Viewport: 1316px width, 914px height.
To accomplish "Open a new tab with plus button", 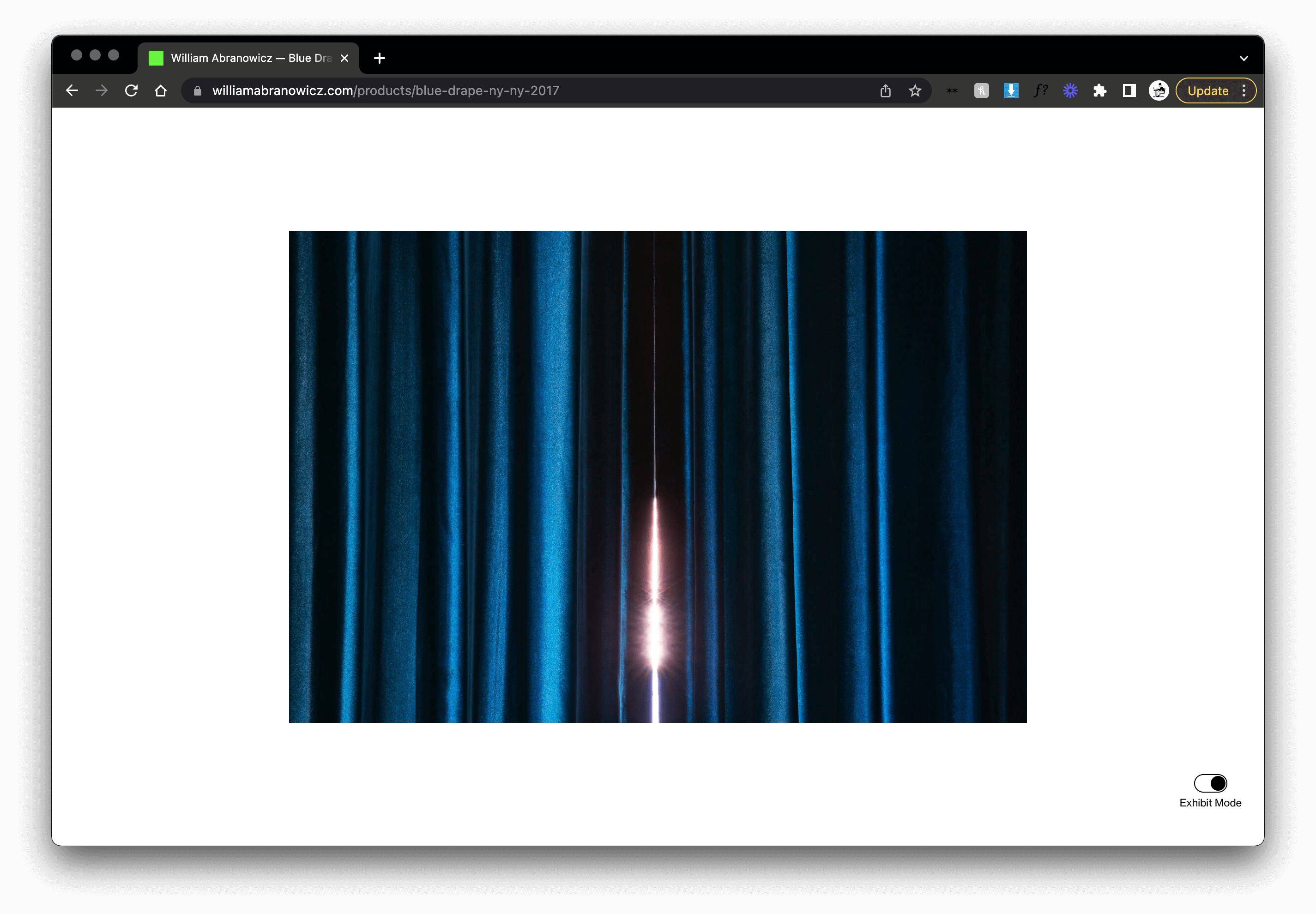I will click(x=379, y=58).
